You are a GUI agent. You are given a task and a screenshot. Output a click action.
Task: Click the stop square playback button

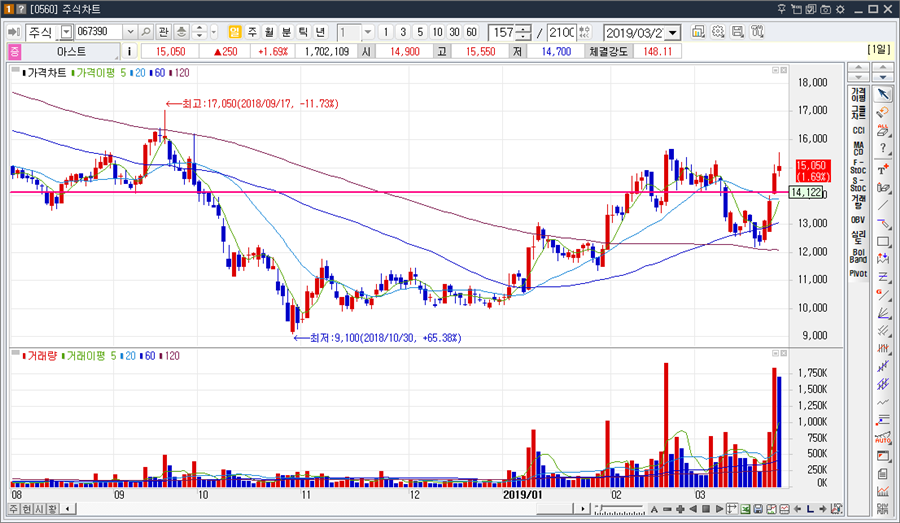[x=706, y=509]
